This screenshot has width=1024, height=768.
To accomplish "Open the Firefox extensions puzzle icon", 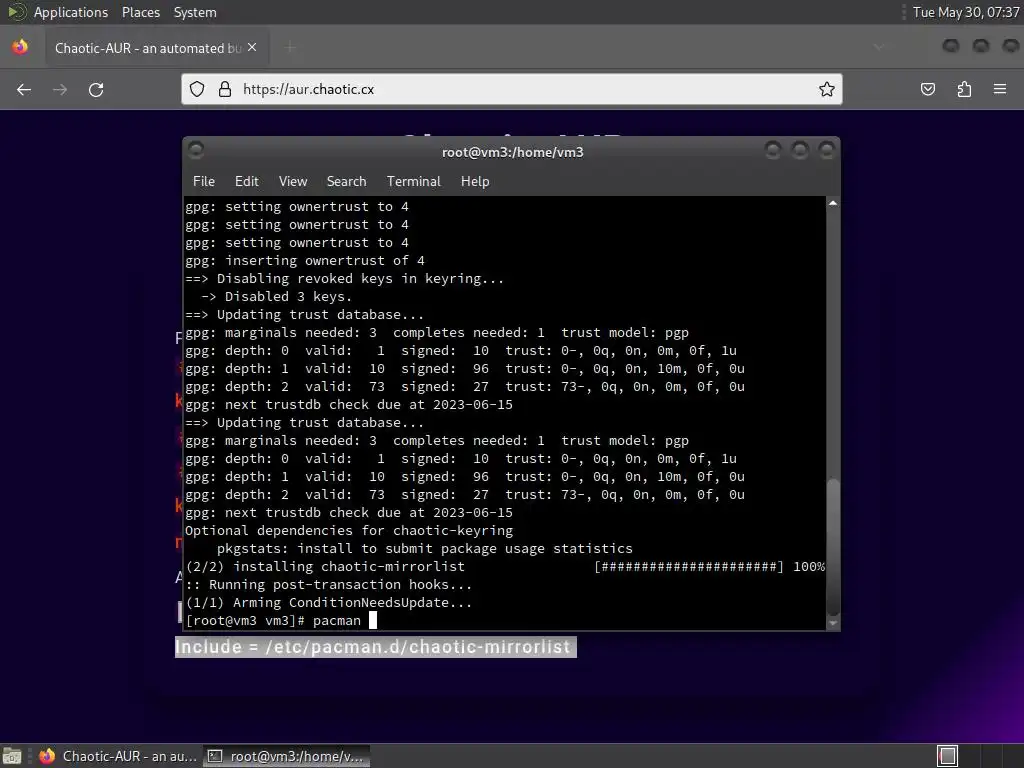I will [x=964, y=89].
